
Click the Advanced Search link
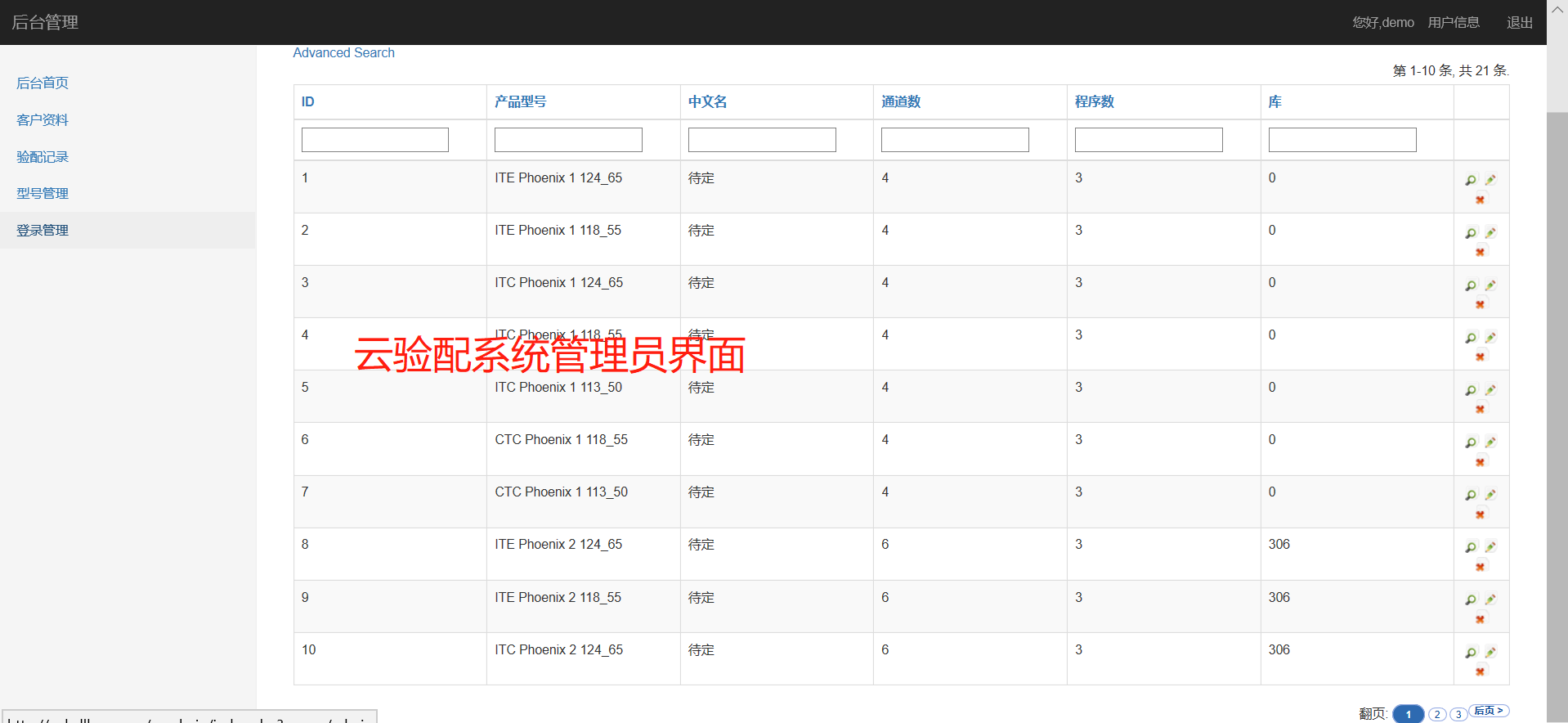pos(343,52)
